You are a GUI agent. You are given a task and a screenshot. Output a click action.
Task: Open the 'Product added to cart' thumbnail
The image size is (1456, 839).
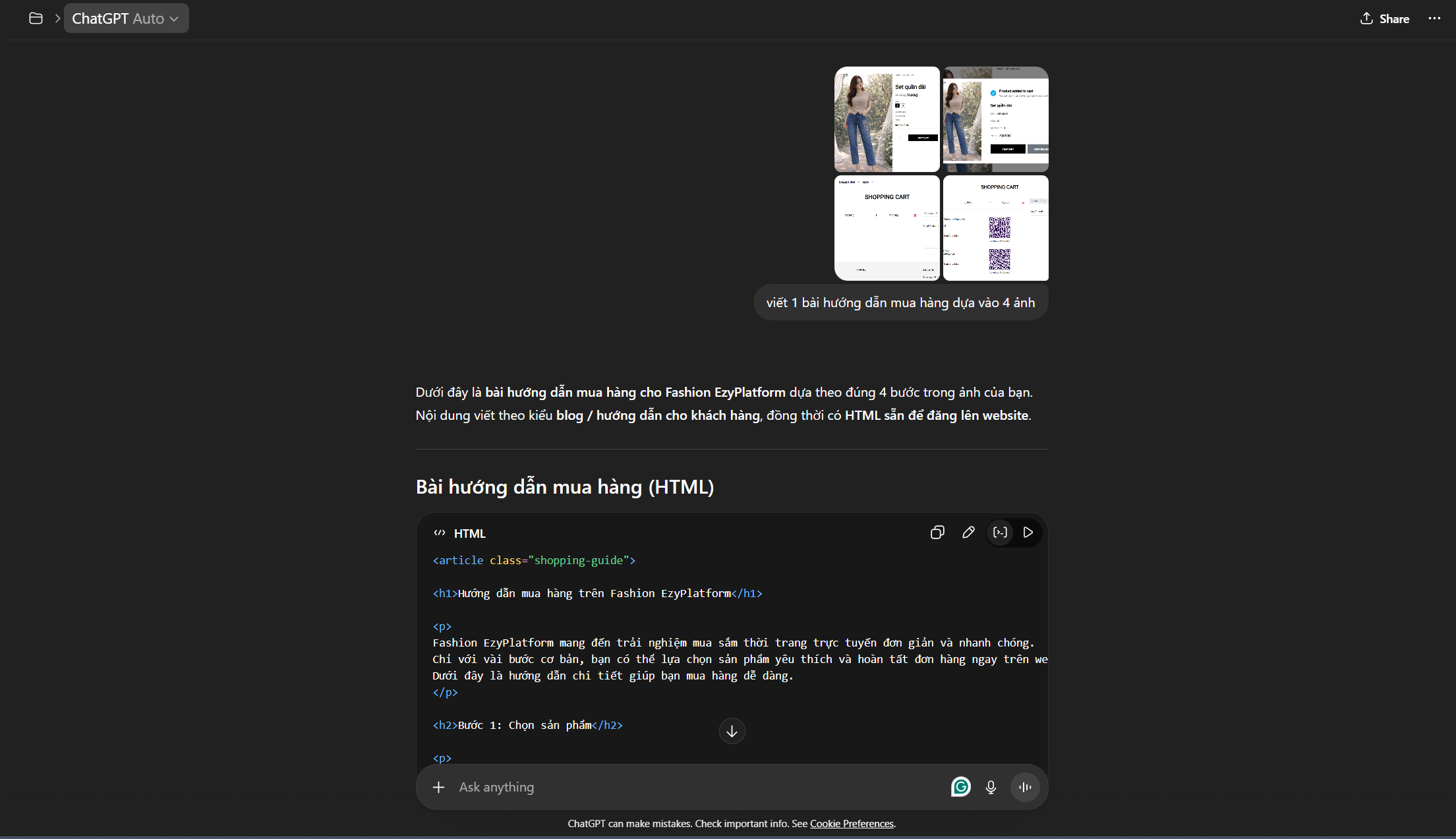[x=995, y=119]
